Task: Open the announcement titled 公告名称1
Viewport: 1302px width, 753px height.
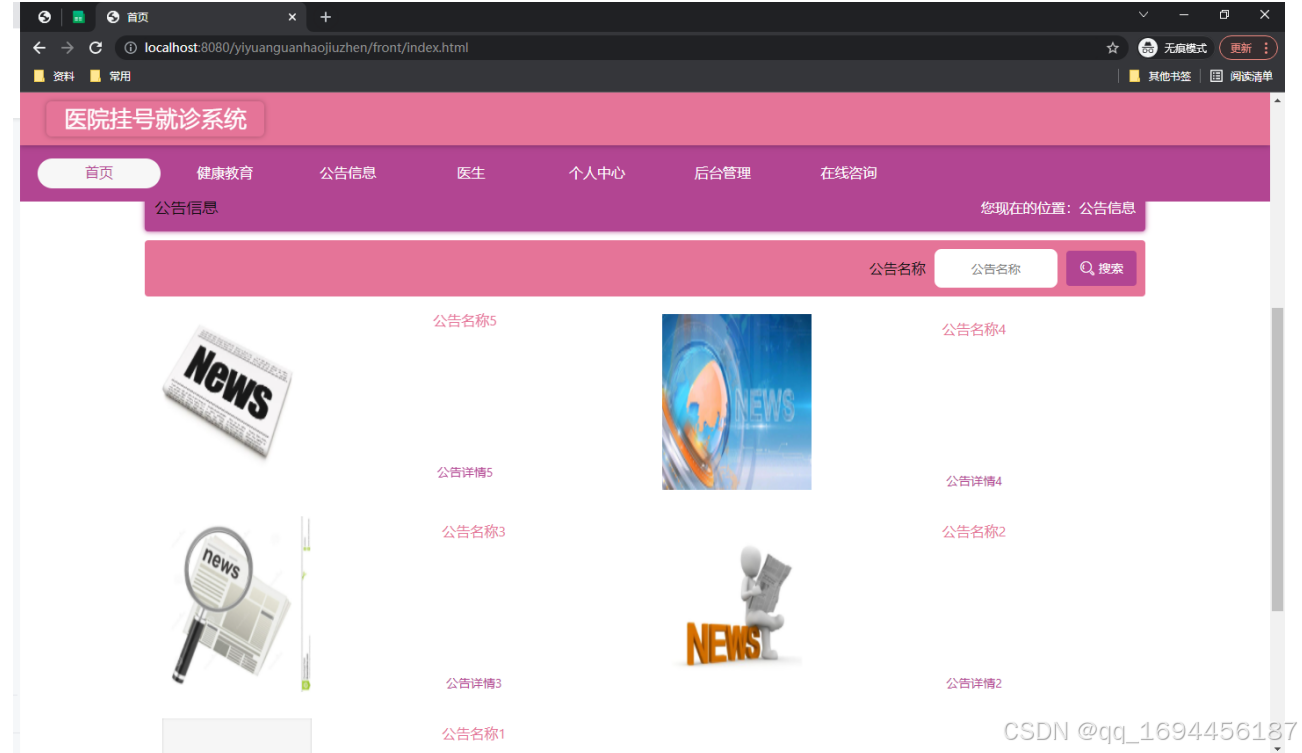Action: [x=473, y=734]
